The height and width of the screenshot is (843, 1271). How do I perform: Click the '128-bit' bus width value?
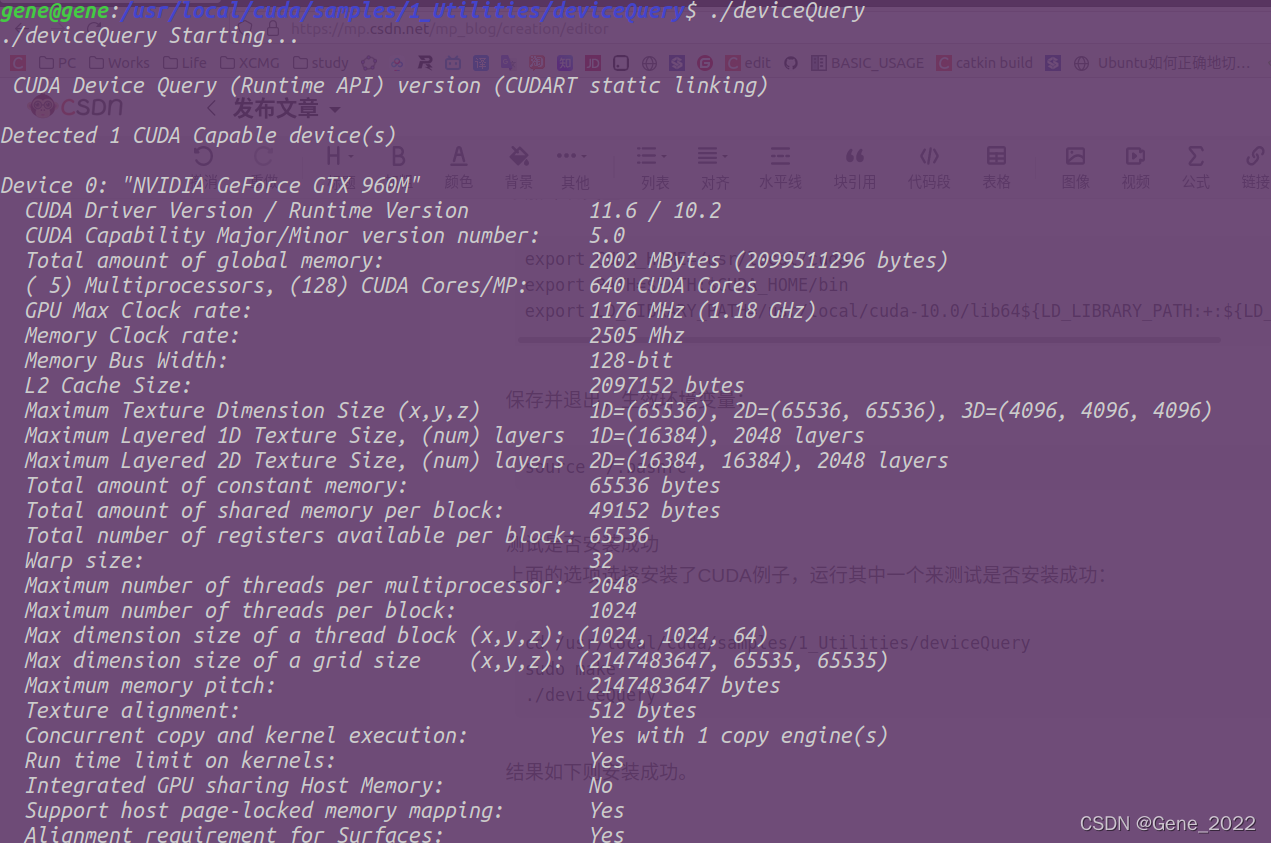pos(631,360)
